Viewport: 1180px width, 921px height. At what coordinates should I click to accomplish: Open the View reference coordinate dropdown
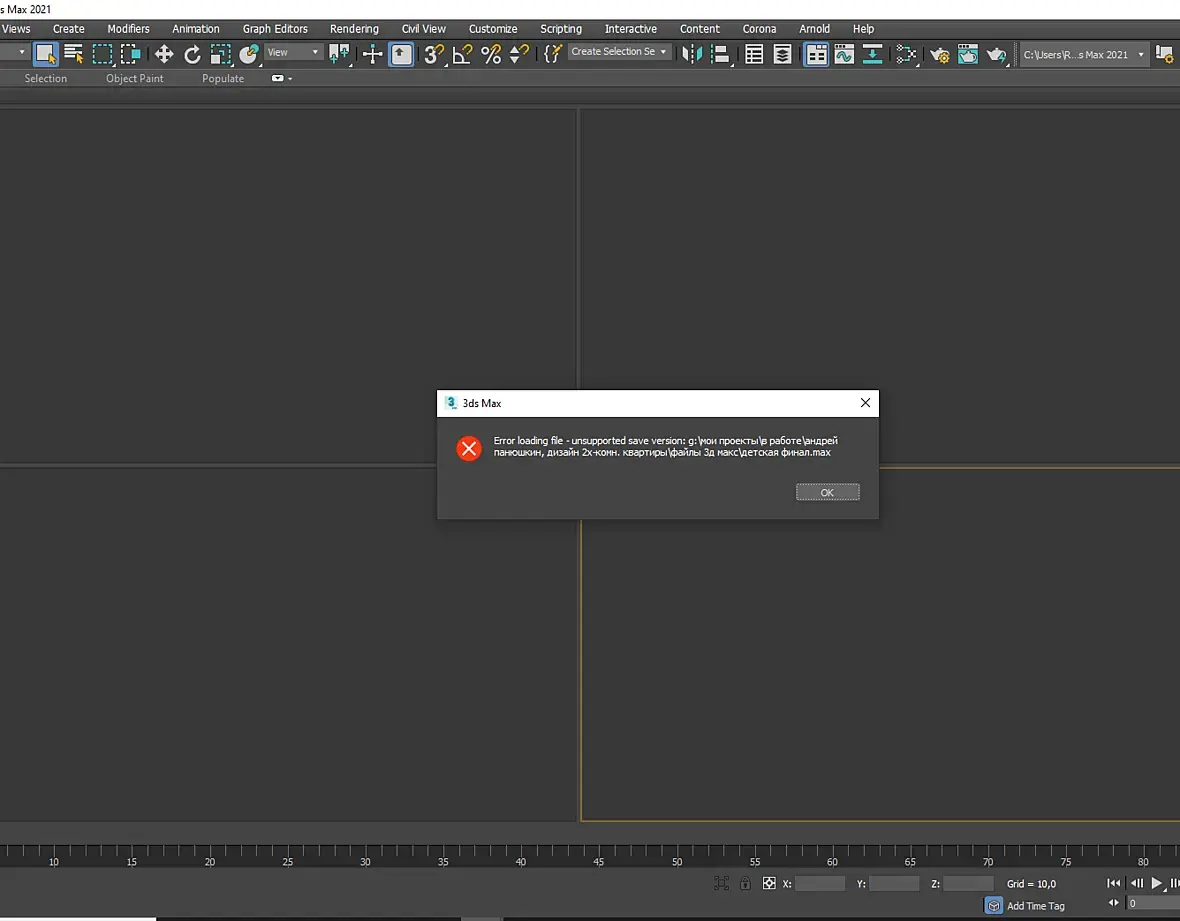pyautogui.click(x=293, y=53)
